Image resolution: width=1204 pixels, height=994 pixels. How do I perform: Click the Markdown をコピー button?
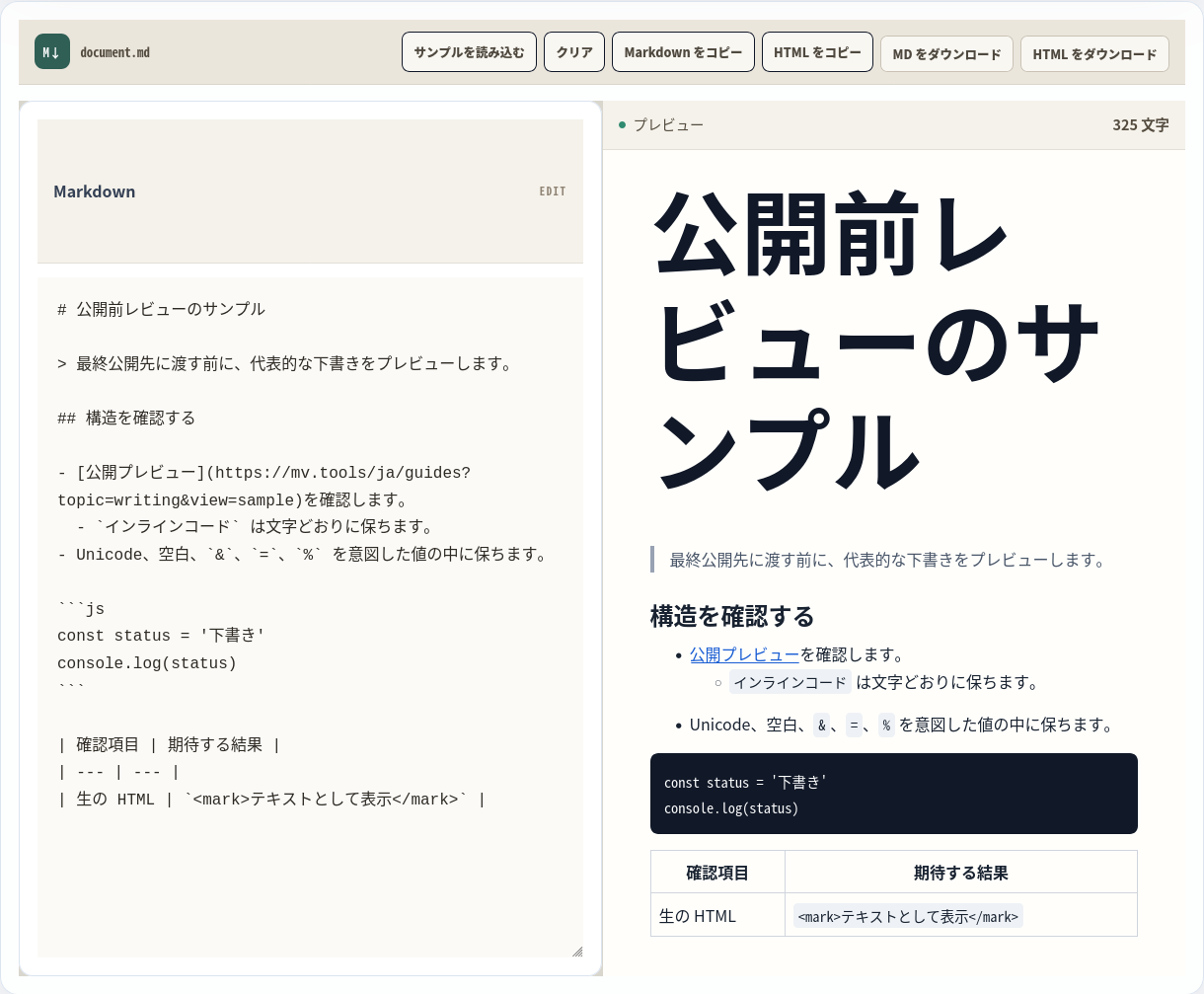tap(683, 52)
